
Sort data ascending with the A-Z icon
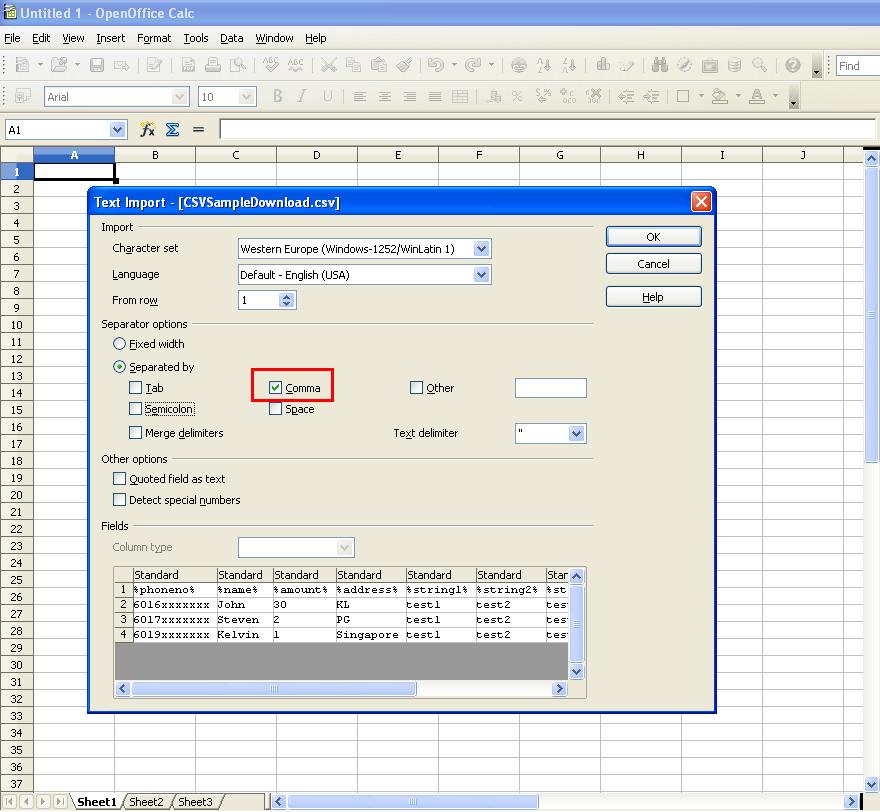point(543,63)
